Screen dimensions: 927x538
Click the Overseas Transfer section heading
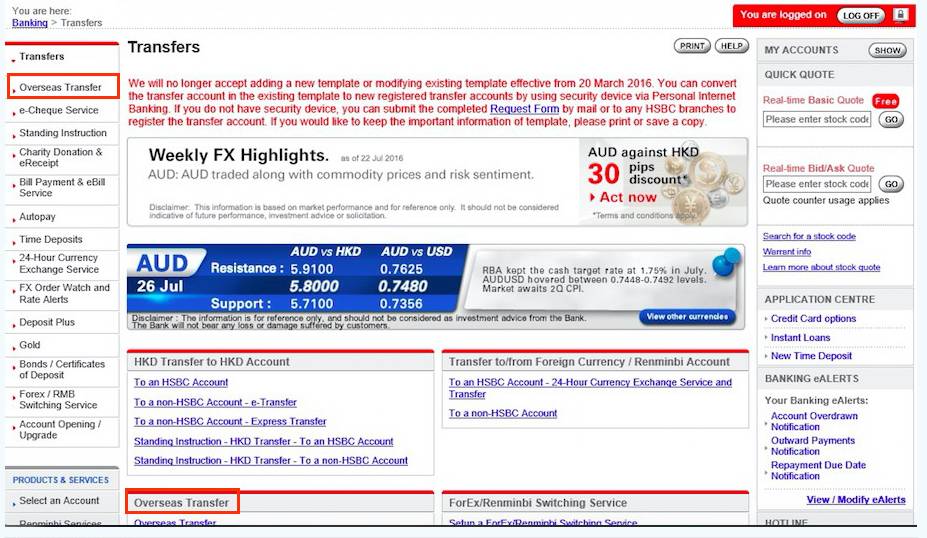181,503
